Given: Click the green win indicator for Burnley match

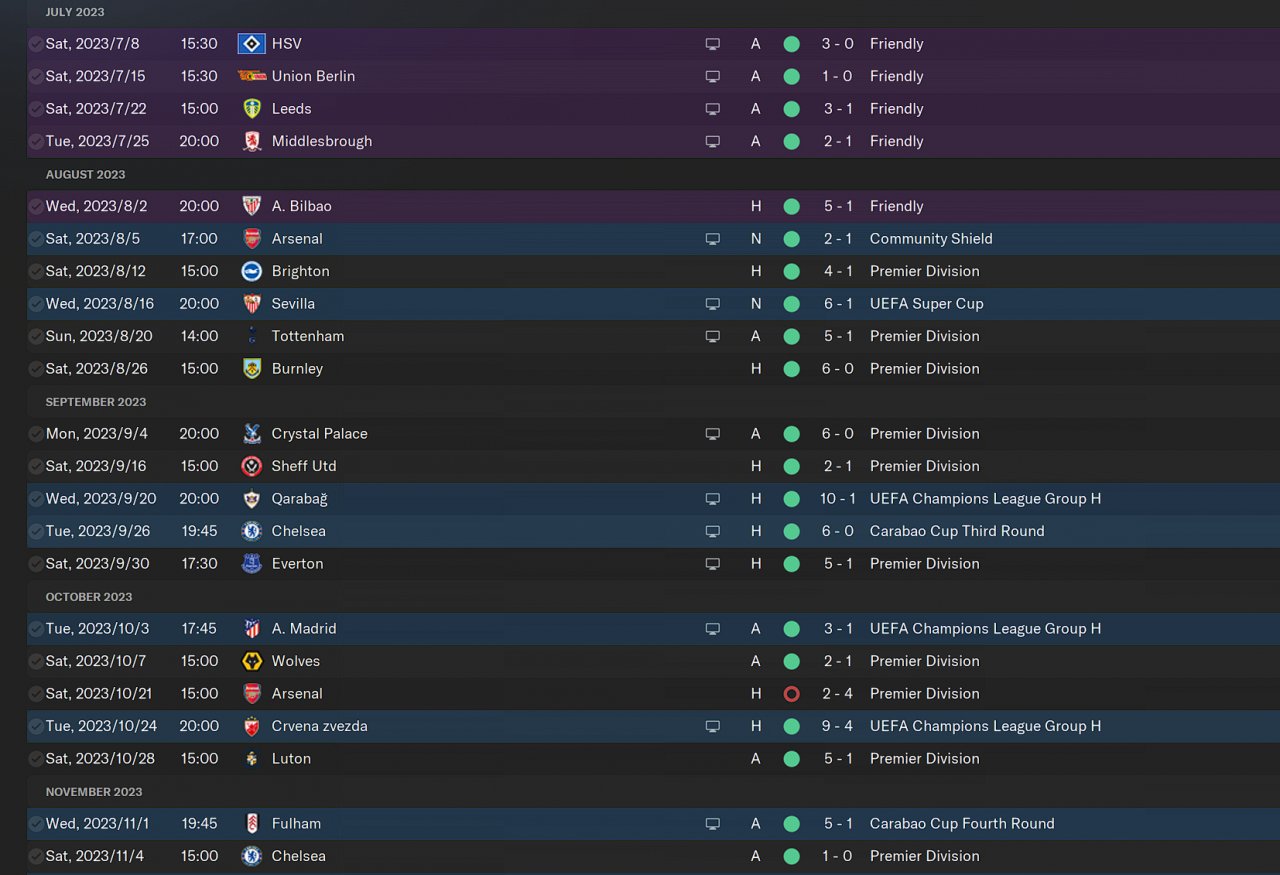Looking at the screenshot, I should [x=791, y=369].
